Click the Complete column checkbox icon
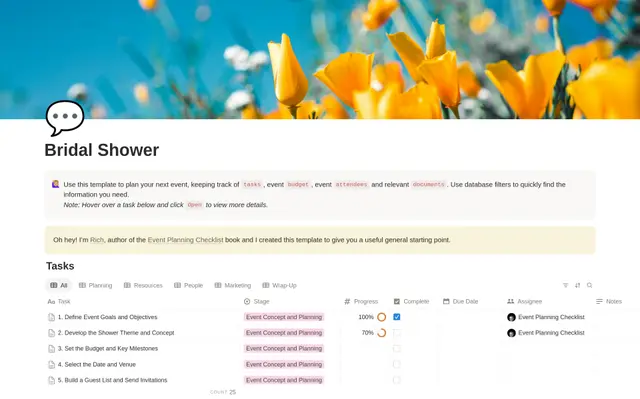The width and height of the screenshot is (640, 399). pyautogui.click(x=397, y=301)
